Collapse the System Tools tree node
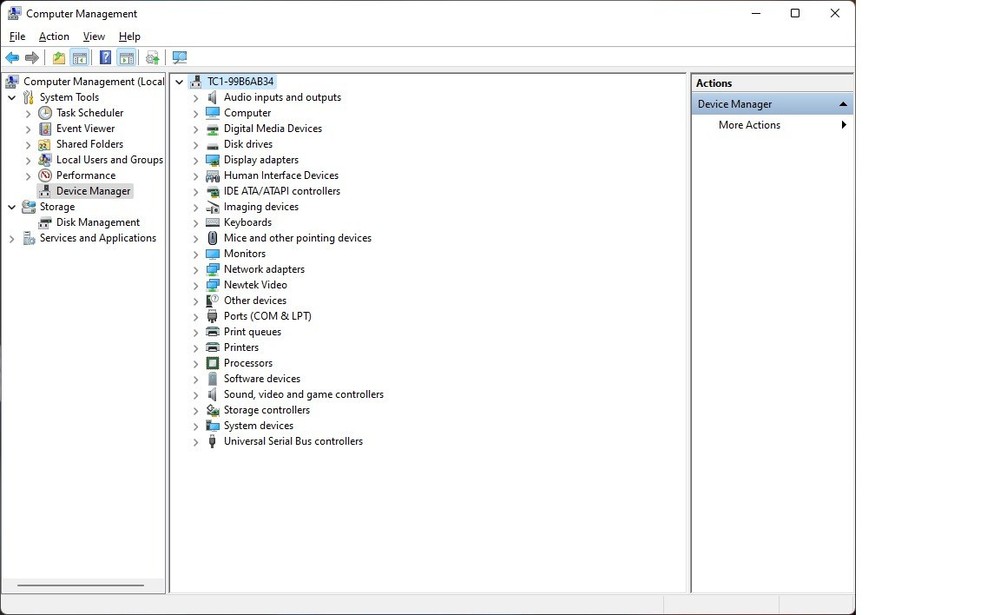The height and width of the screenshot is (615, 1000). pos(12,98)
